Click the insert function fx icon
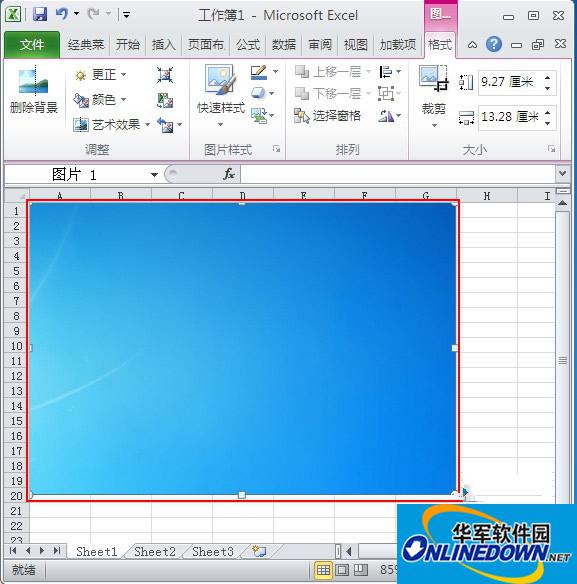This screenshot has height=584, width=577. [x=229, y=174]
